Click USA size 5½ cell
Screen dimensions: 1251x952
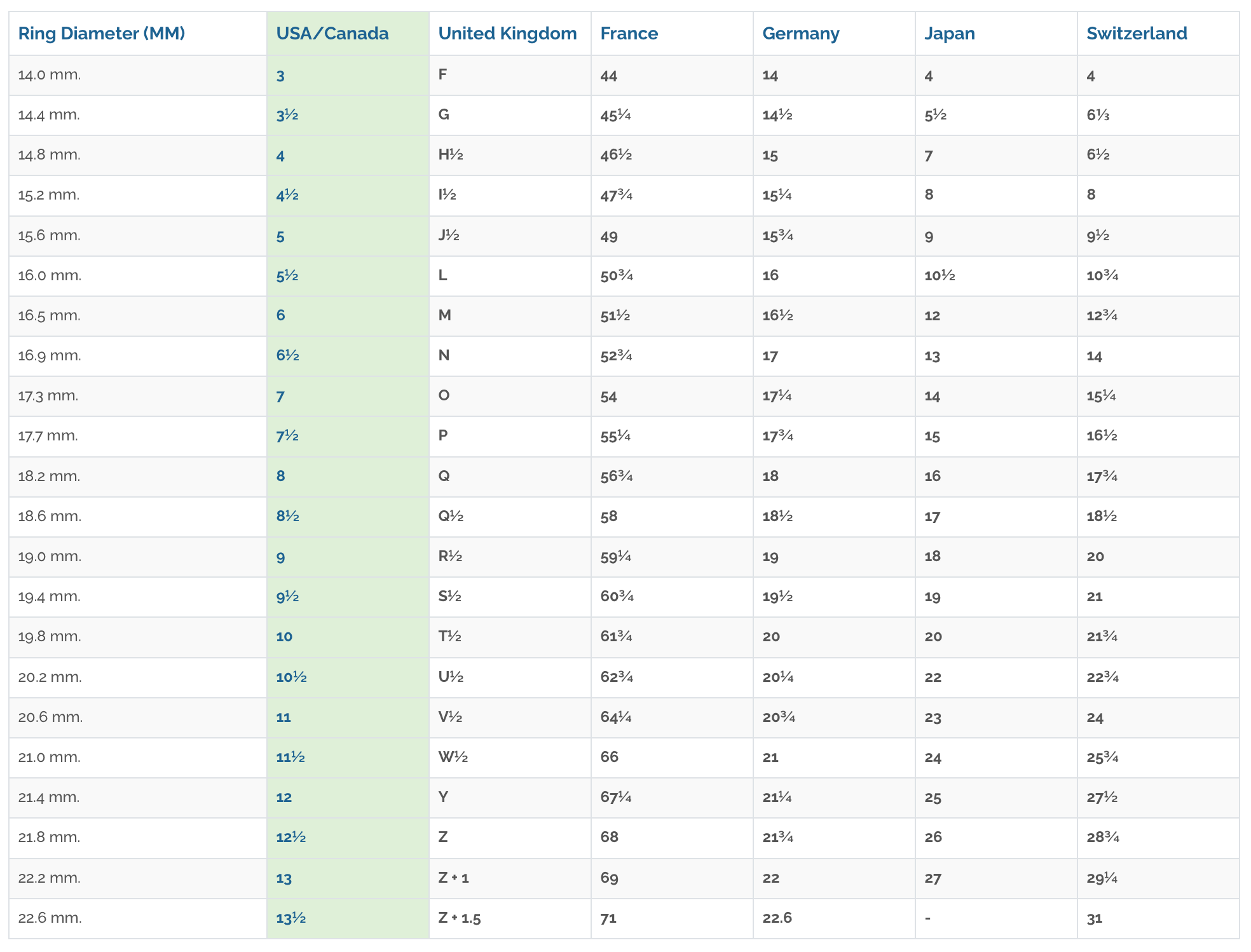click(x=348, y=276)
